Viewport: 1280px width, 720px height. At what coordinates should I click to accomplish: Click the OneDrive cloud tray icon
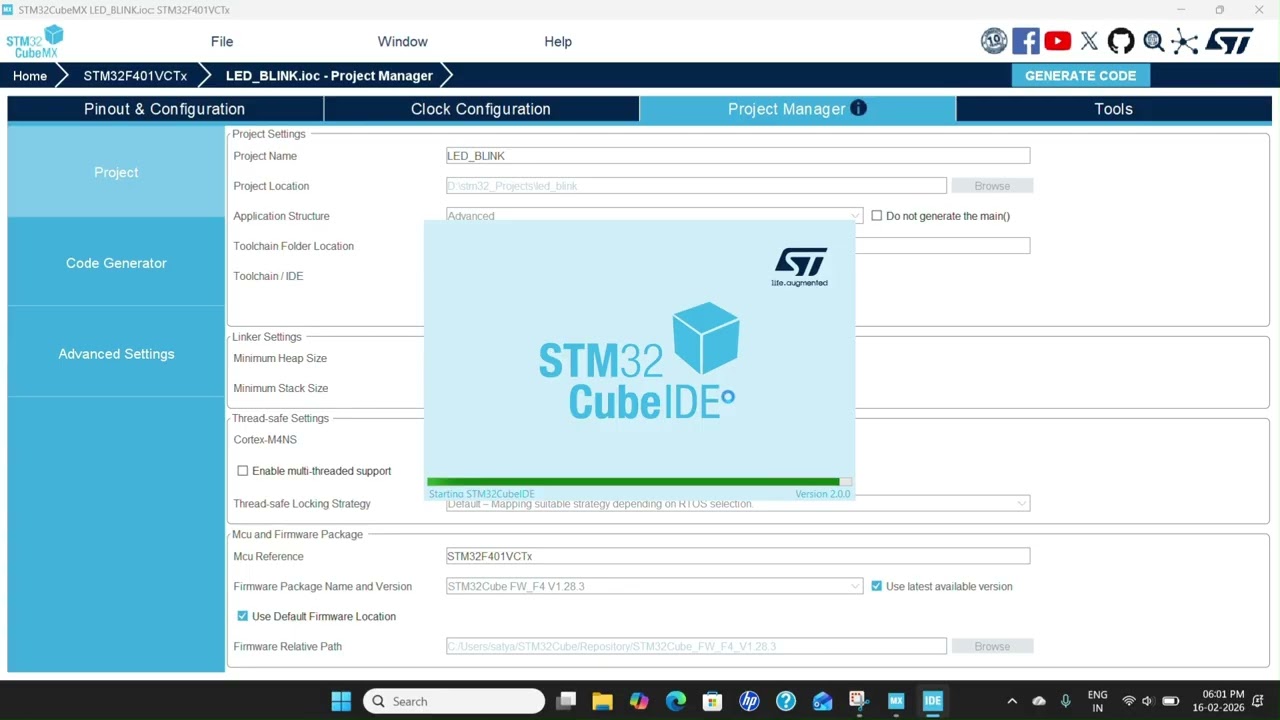point(1039,701)
